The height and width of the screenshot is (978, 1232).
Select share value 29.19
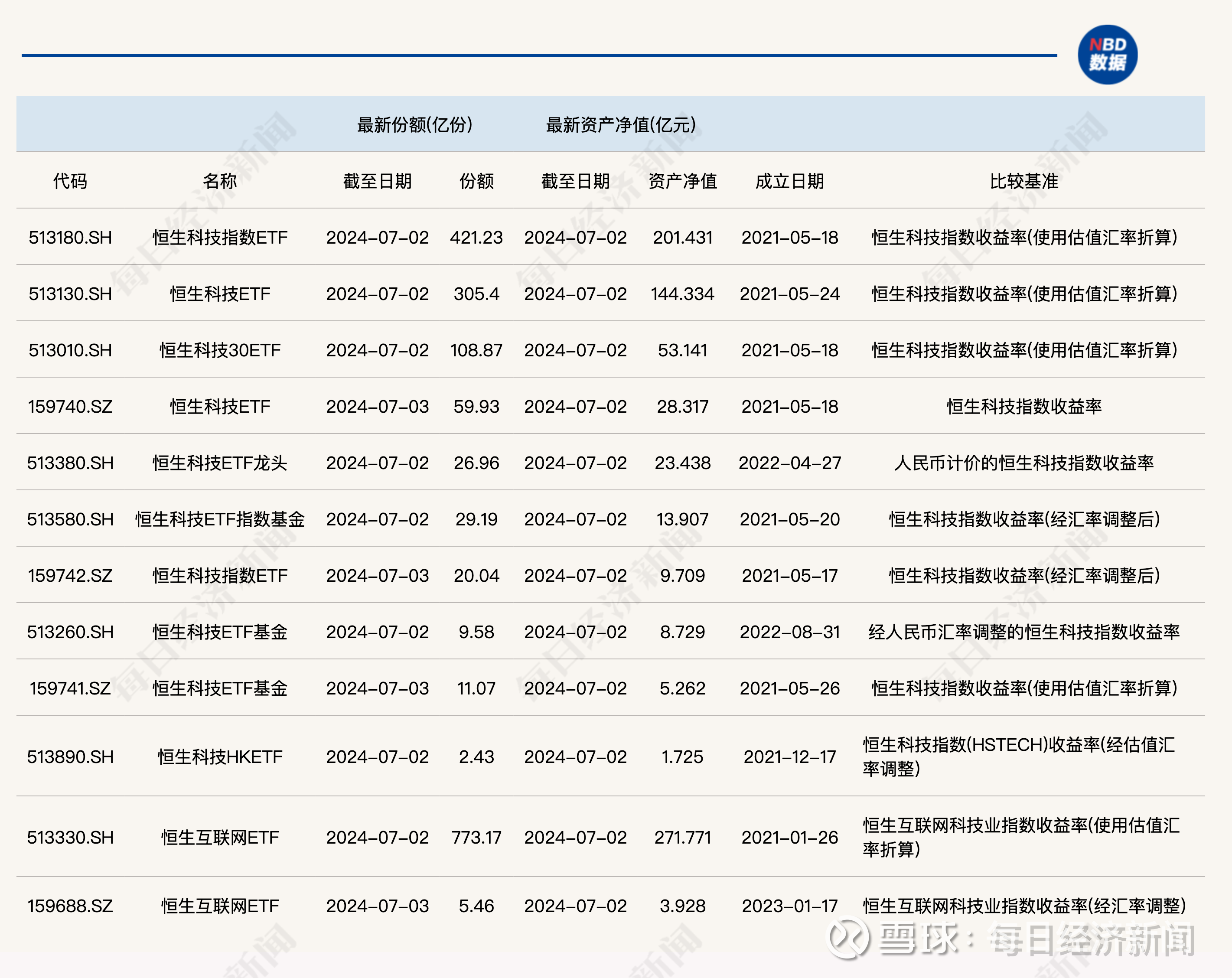point(476,519)
